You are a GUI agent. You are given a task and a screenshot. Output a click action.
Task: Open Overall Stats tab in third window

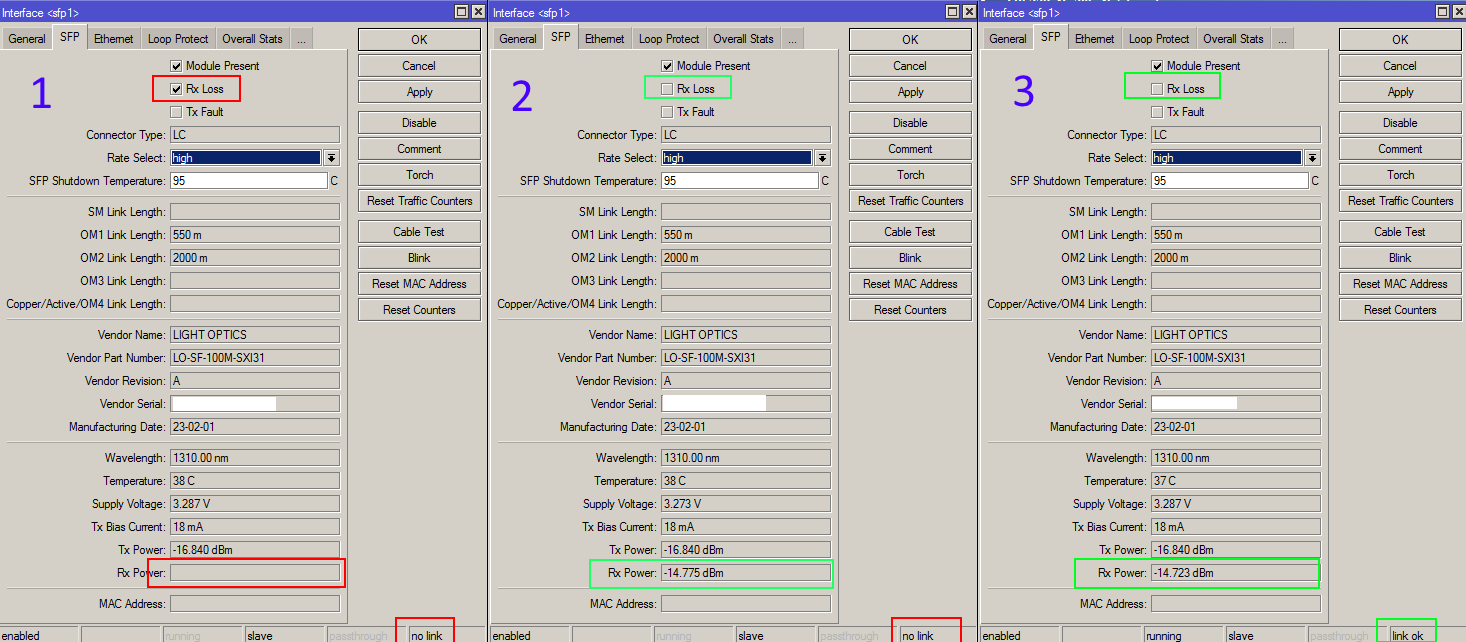point(1233,39)
